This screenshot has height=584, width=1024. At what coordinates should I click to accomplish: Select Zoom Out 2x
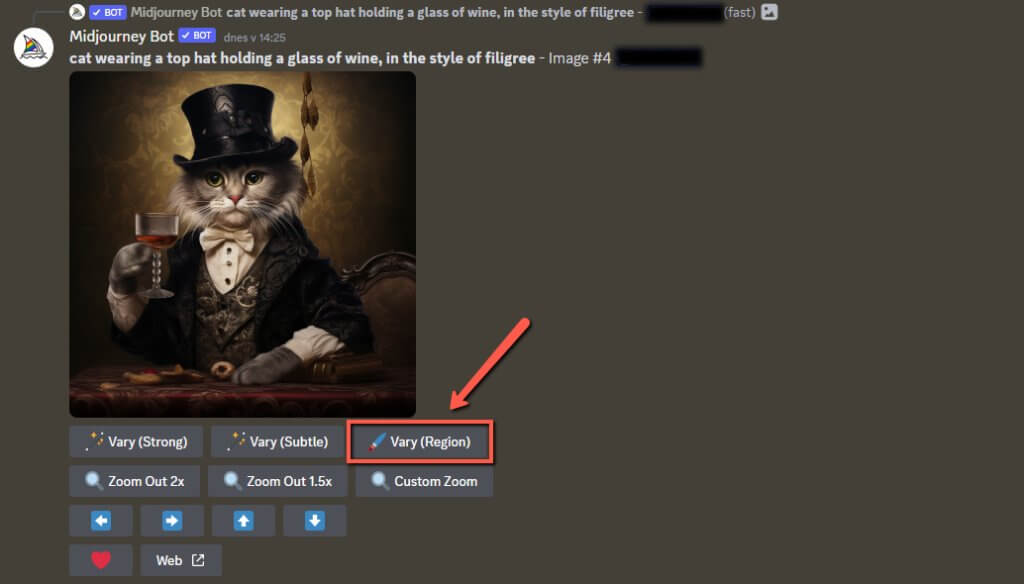coord(135,481)
